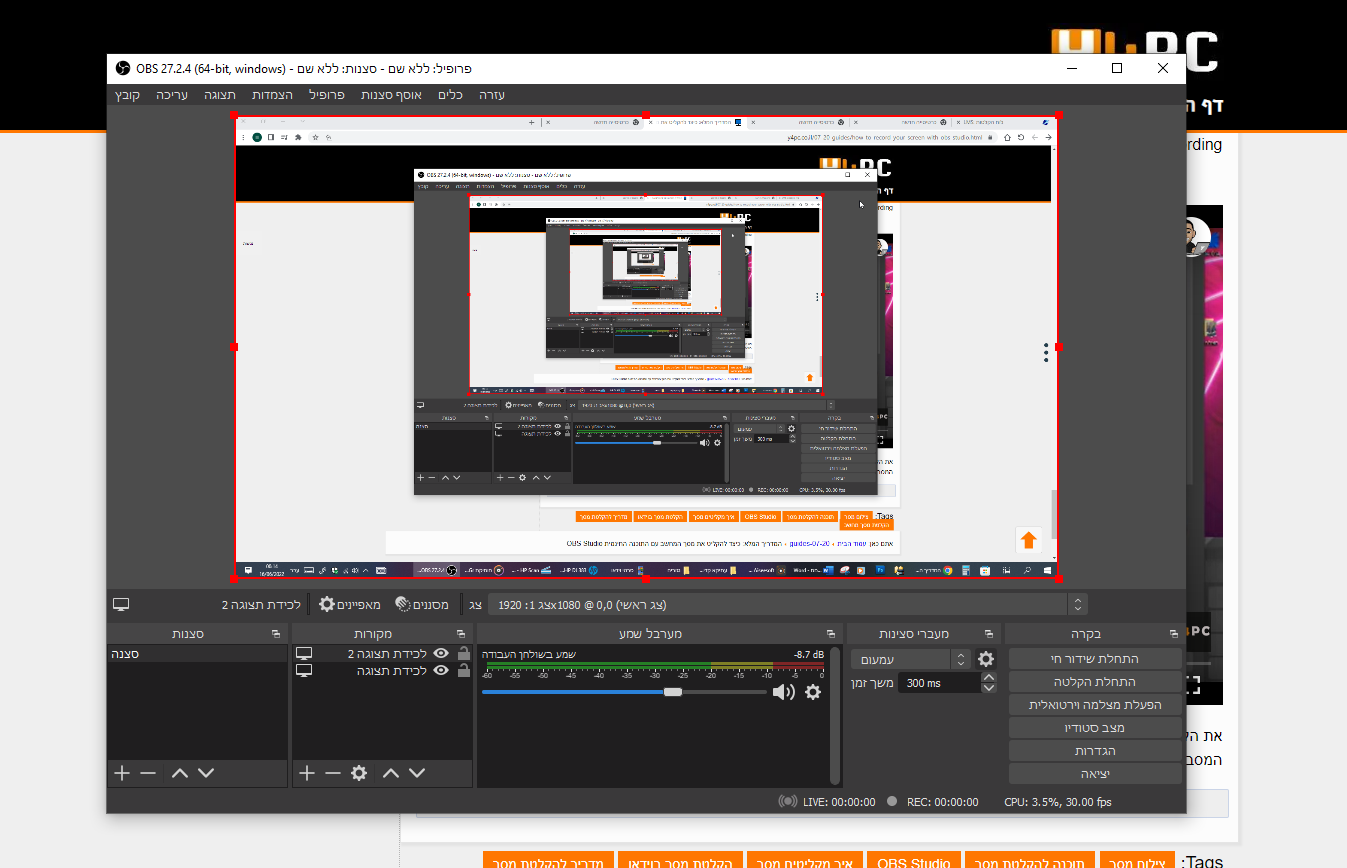The width and height of the screenshot is (1347, 868).
Task: Move the selected scene down in the list
Action: [x=206, y=773]
